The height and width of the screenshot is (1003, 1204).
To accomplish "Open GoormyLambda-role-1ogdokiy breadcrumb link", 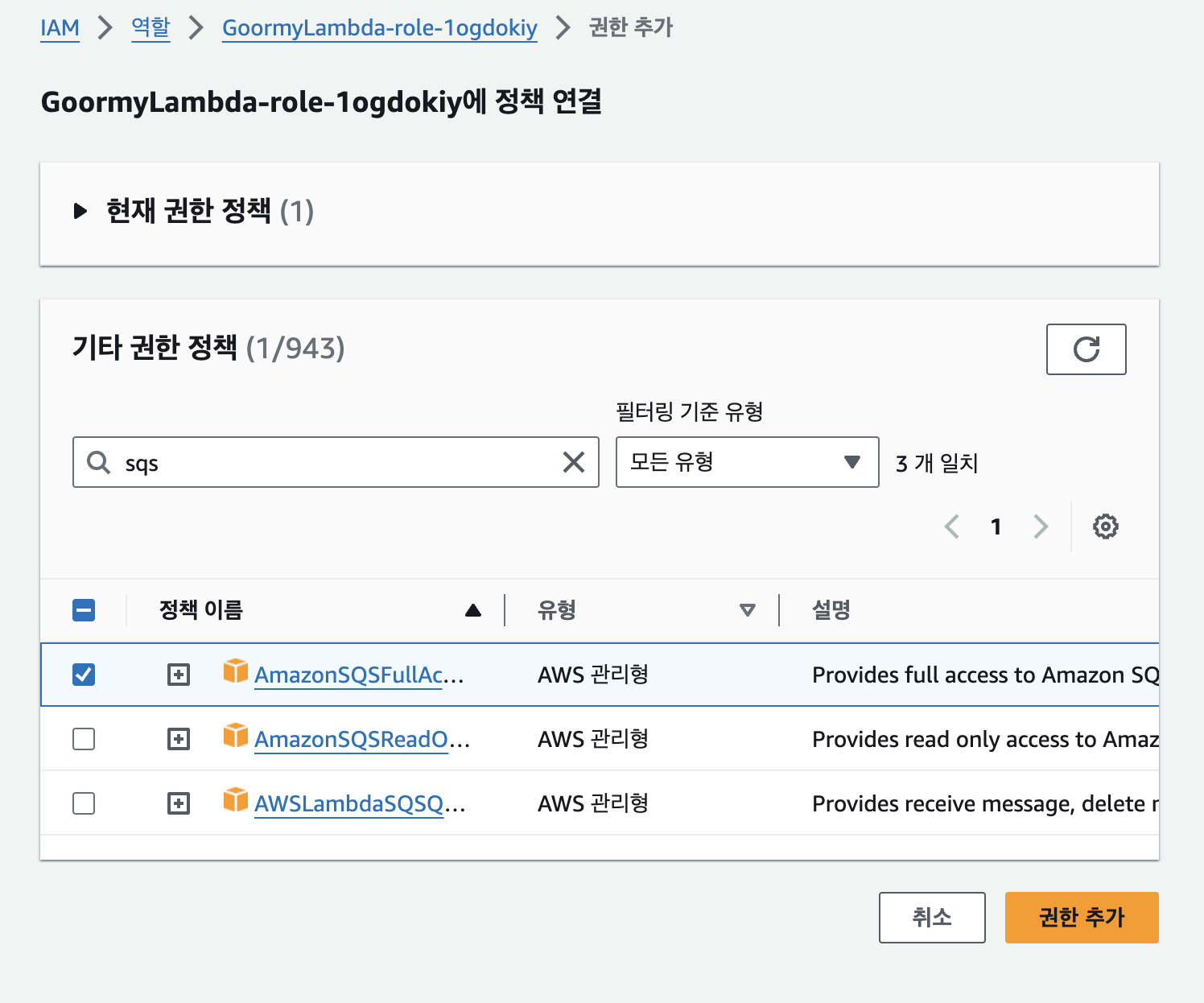I will pyautogui.click(x=379, y=27).
